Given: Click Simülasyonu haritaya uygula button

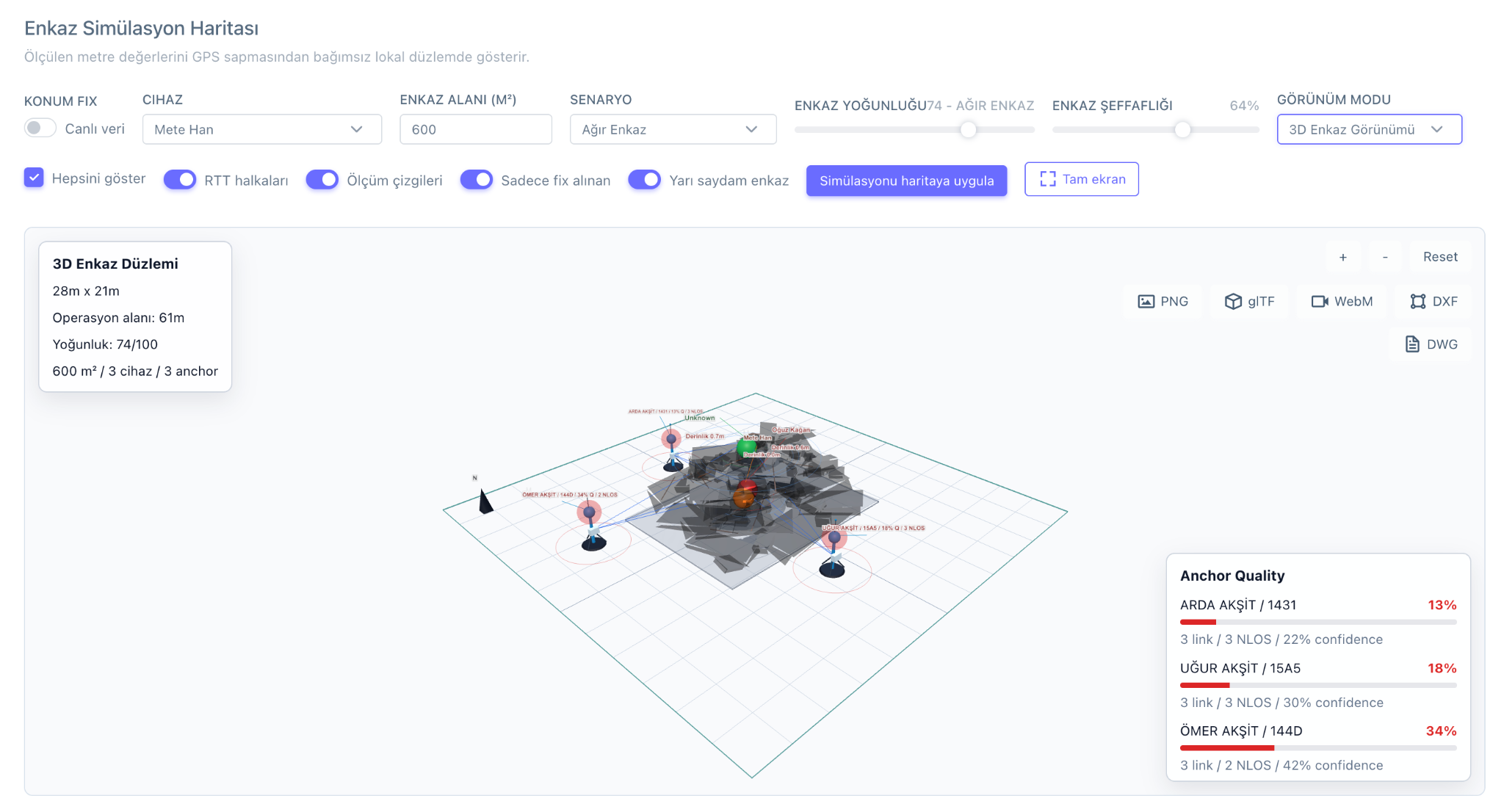Looking at the screenshot, I should [906, 181].
